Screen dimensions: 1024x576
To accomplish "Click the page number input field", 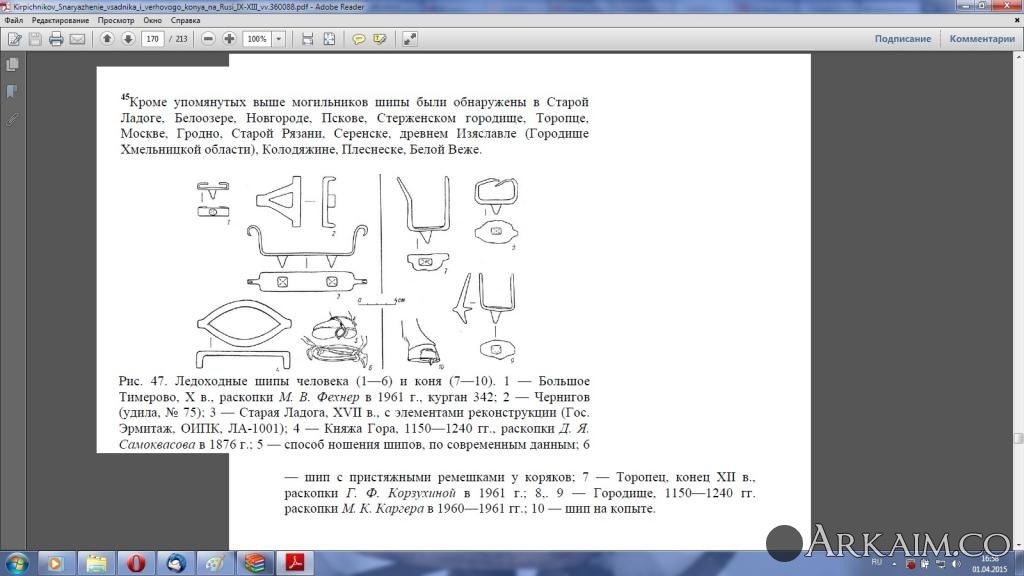I will (x=152, y=39).
